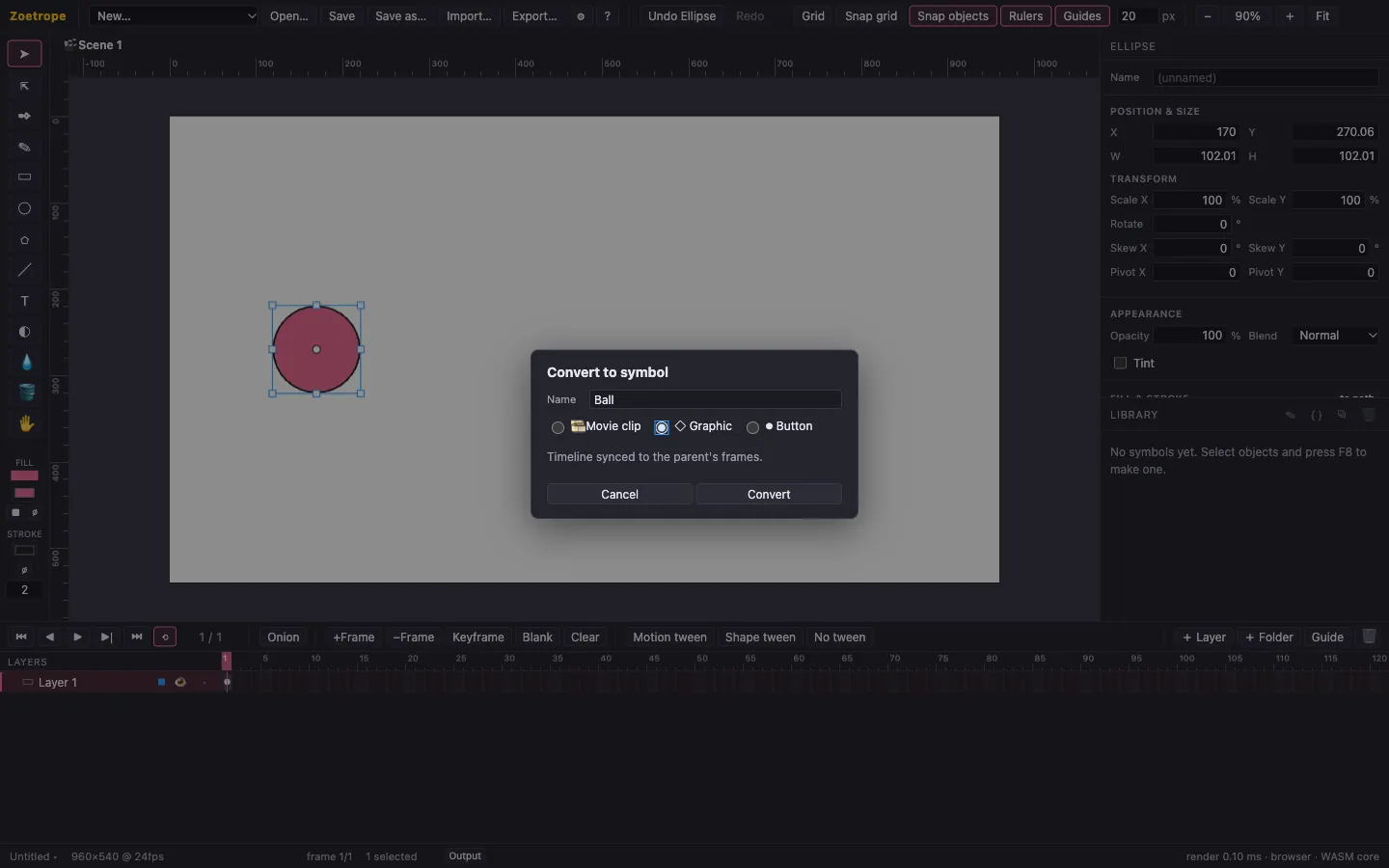Hide Layer 1 with eye icon

tap(180, 682)
